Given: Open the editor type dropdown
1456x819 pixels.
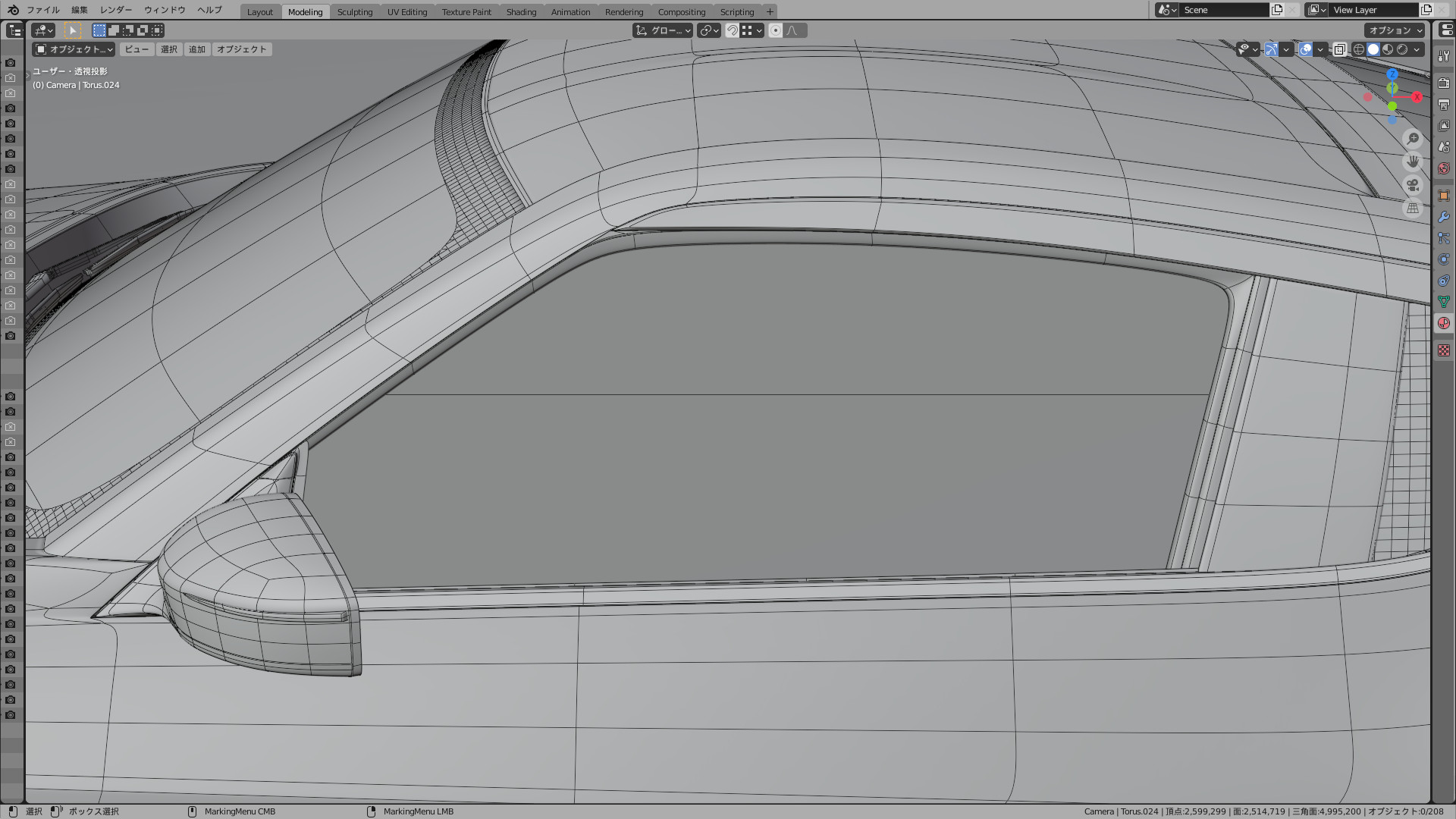Looking at the screenshot, I should [x=43, y=30].
